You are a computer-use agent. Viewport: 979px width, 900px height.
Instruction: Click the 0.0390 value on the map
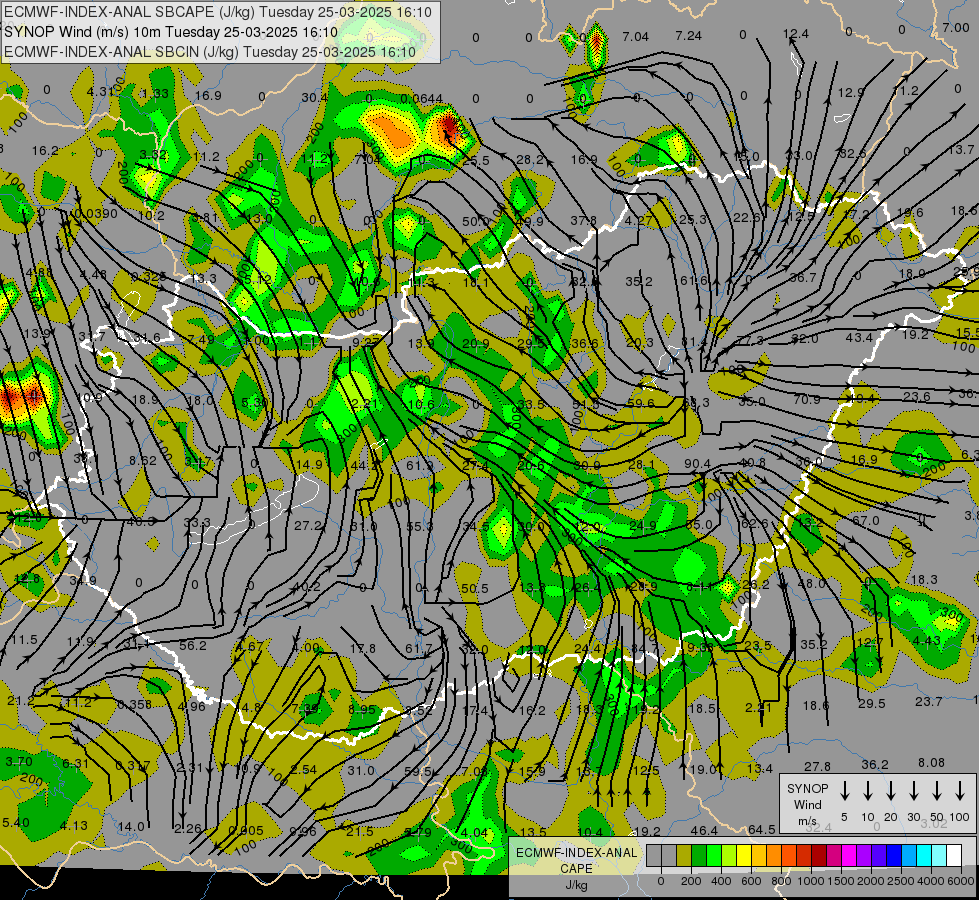coord(95,214)
